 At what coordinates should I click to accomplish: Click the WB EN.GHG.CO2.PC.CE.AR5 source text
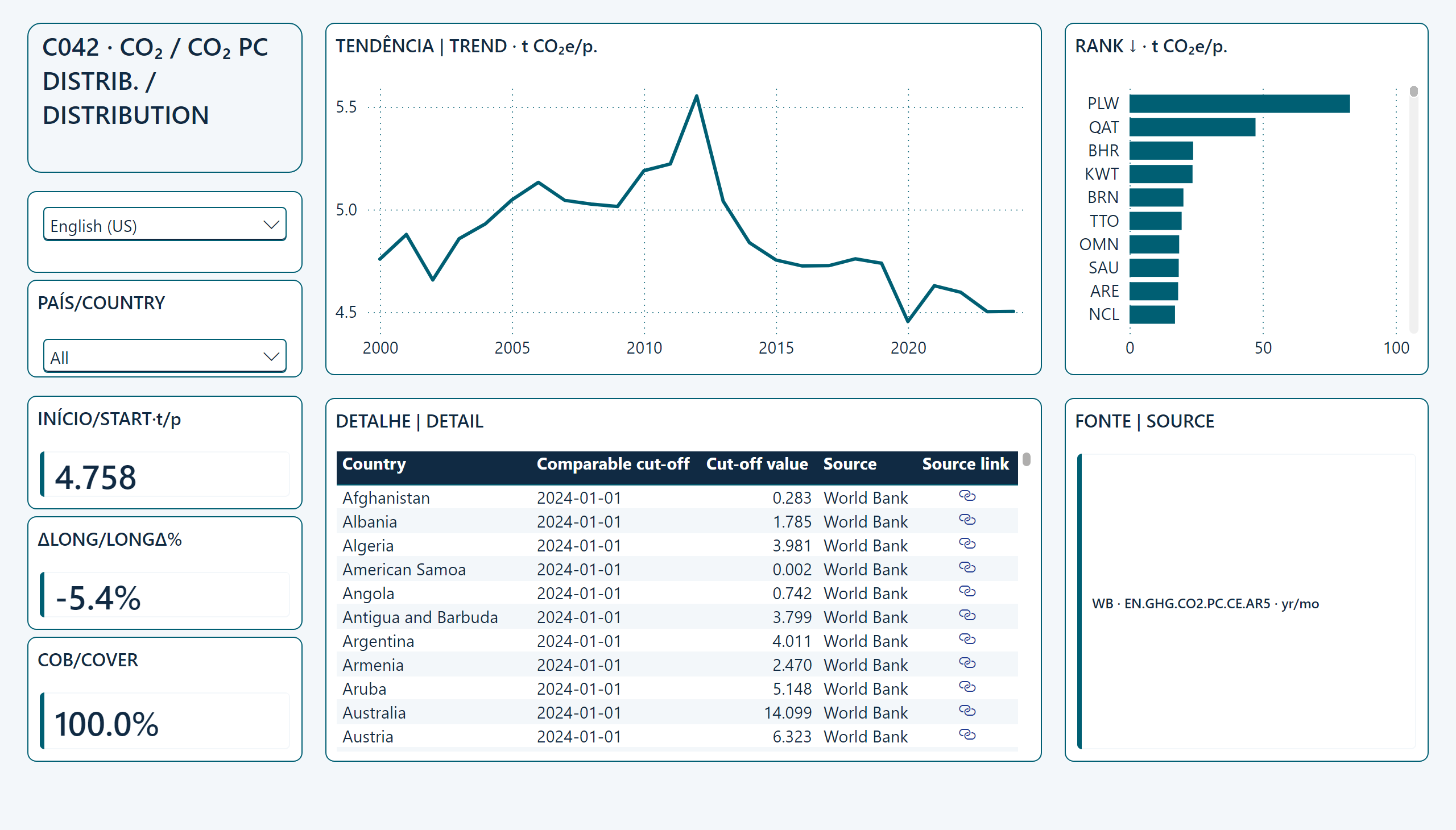pos(1205,604)
